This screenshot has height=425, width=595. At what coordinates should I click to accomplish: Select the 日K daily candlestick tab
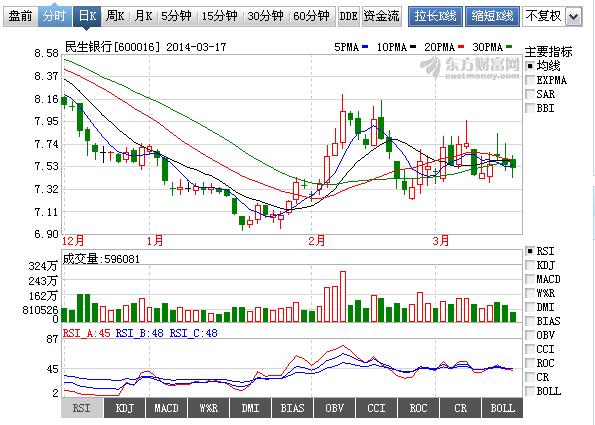tap(87, 16)
